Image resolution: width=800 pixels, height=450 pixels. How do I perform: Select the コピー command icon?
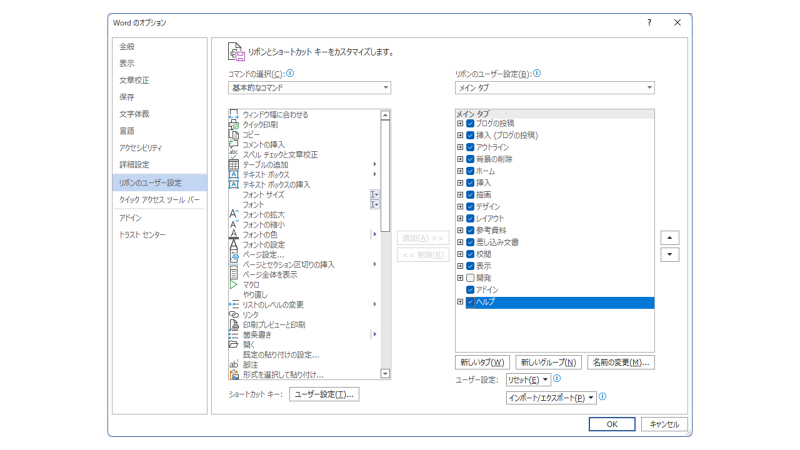pyautogui.click(x=233, y=135)
